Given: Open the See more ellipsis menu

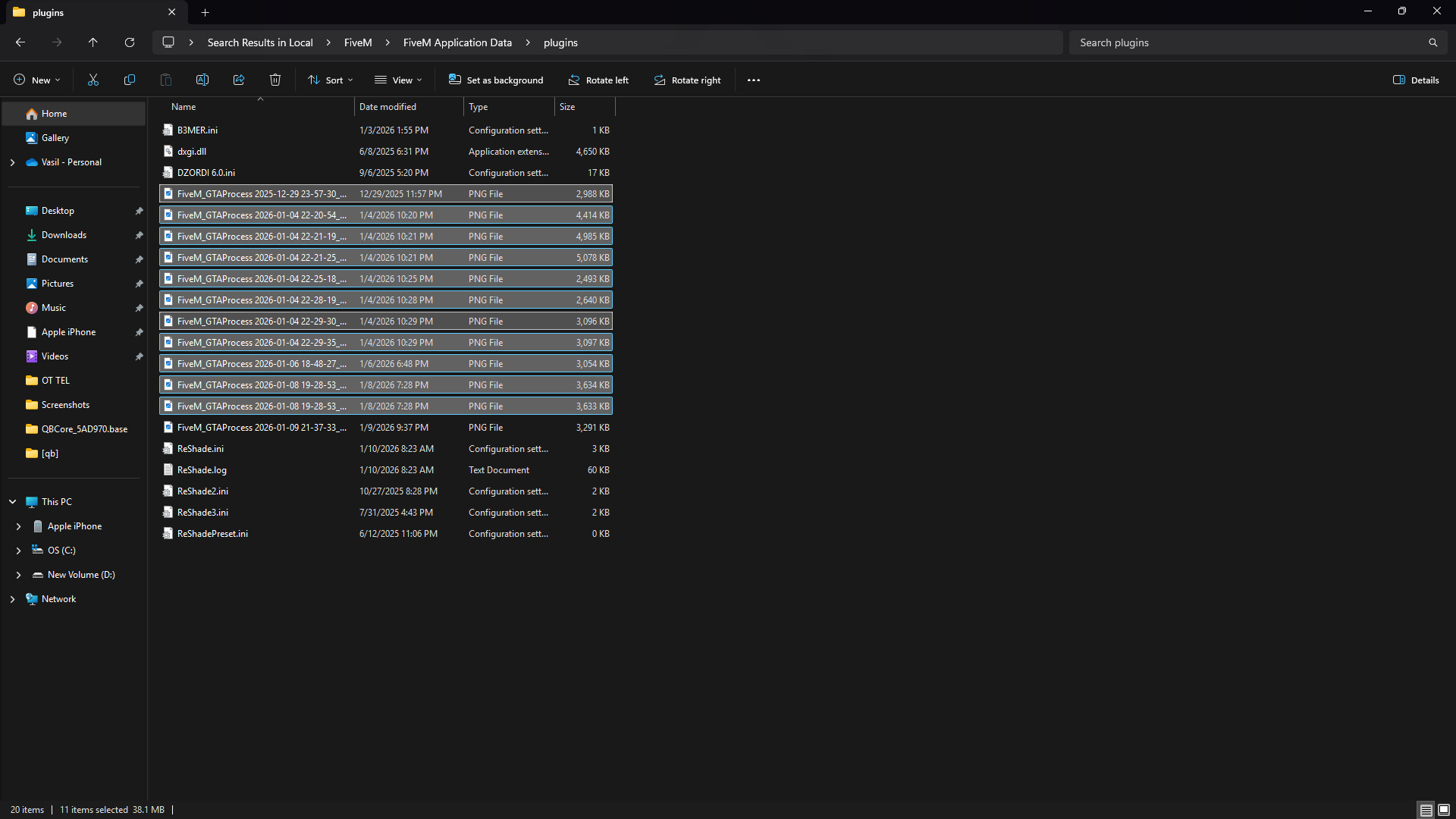Looking at the screenshot, I should pyautogui.click(x=753, y=80).
